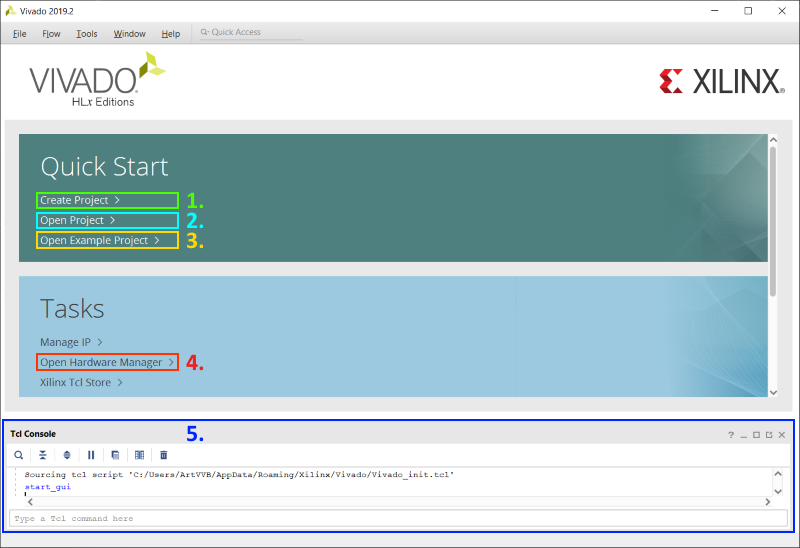Click down arrow of start page scrollbar
The image size is (800, 548).
773,392
